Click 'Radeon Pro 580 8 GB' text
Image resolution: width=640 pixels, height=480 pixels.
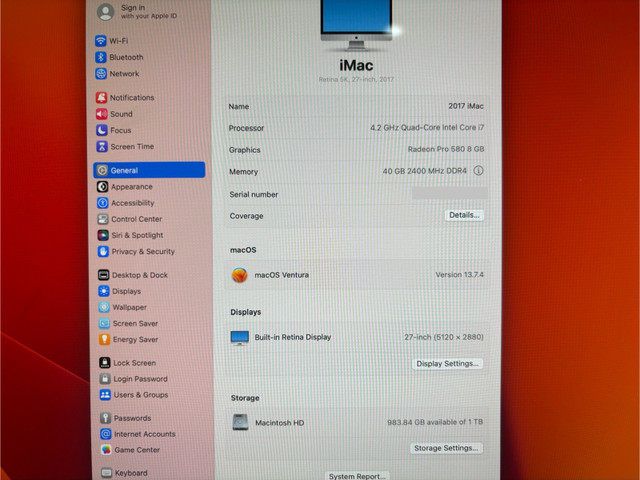tap(446, 149)
